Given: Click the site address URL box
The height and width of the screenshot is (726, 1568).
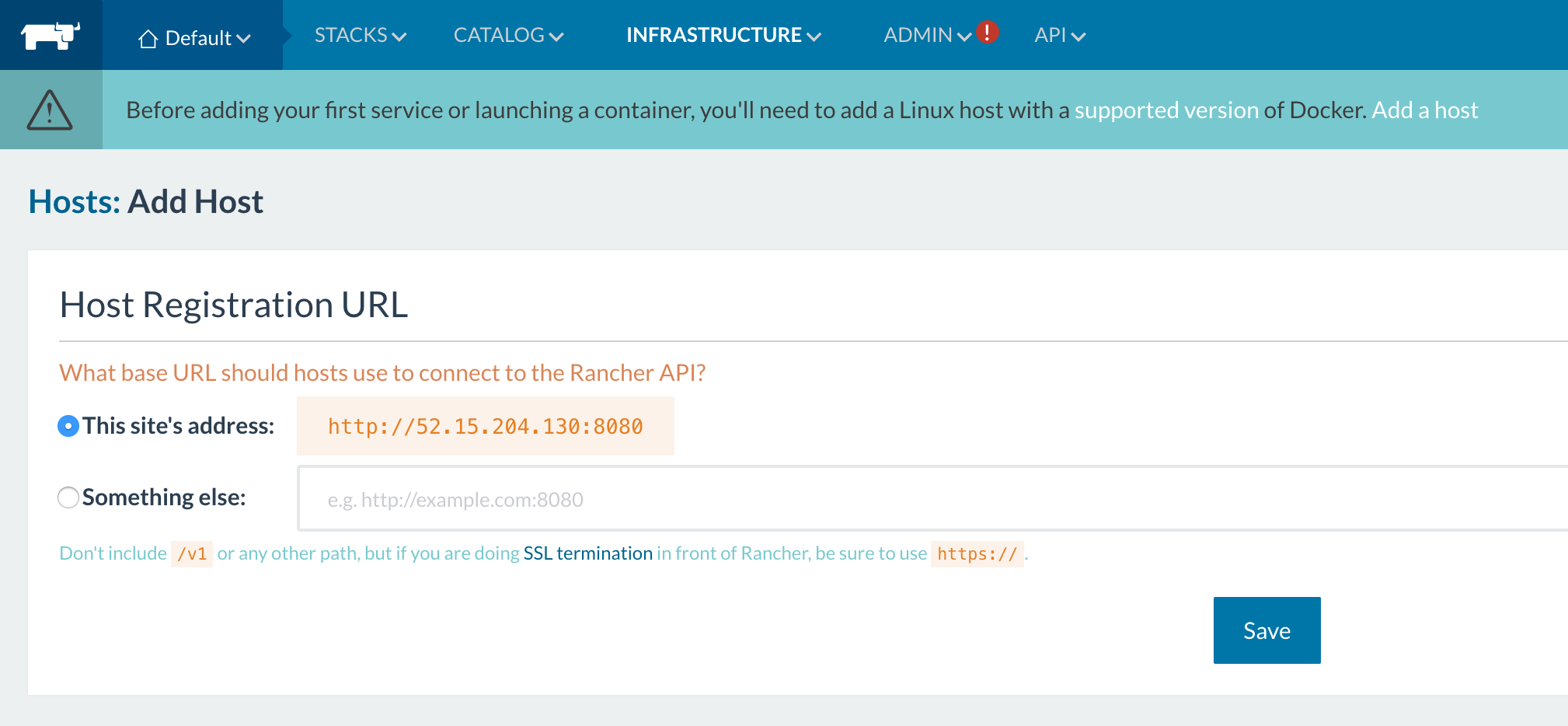Looking at the screenshot, I should point(485,426).
